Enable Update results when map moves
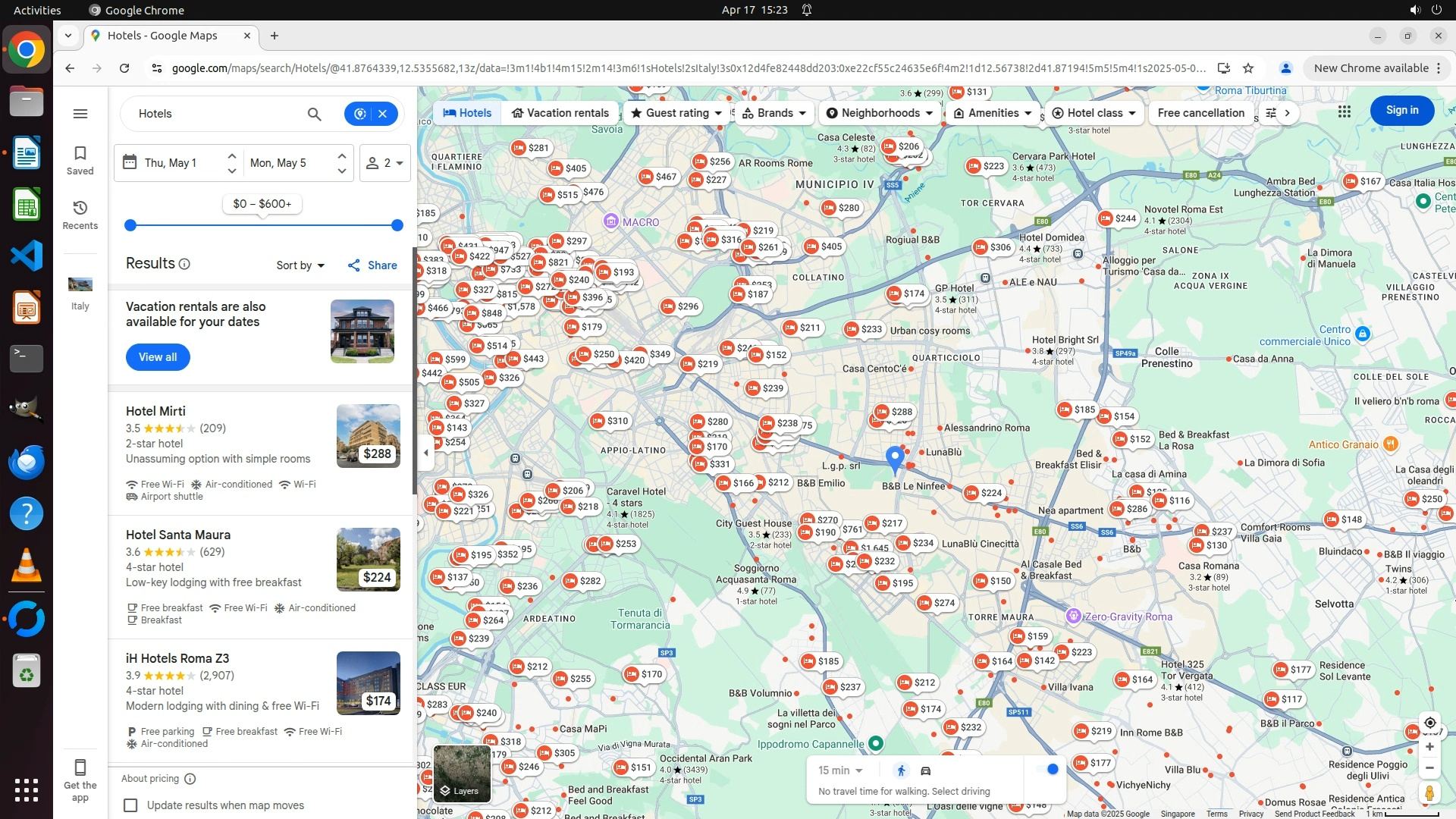Viewport: 1456px width, 819px height. click(x=131, y=805)
